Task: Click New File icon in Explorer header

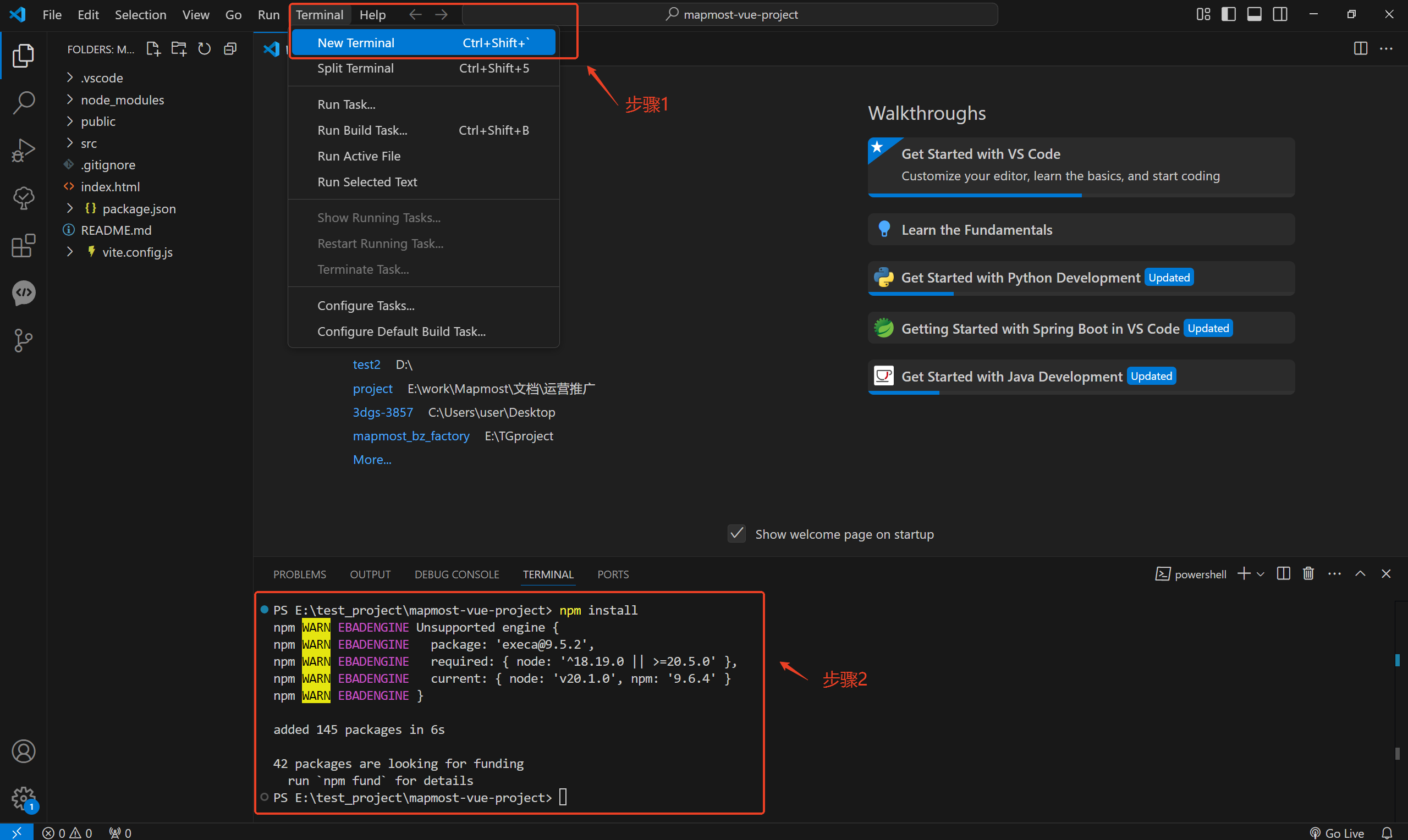Action: point(153,49)
